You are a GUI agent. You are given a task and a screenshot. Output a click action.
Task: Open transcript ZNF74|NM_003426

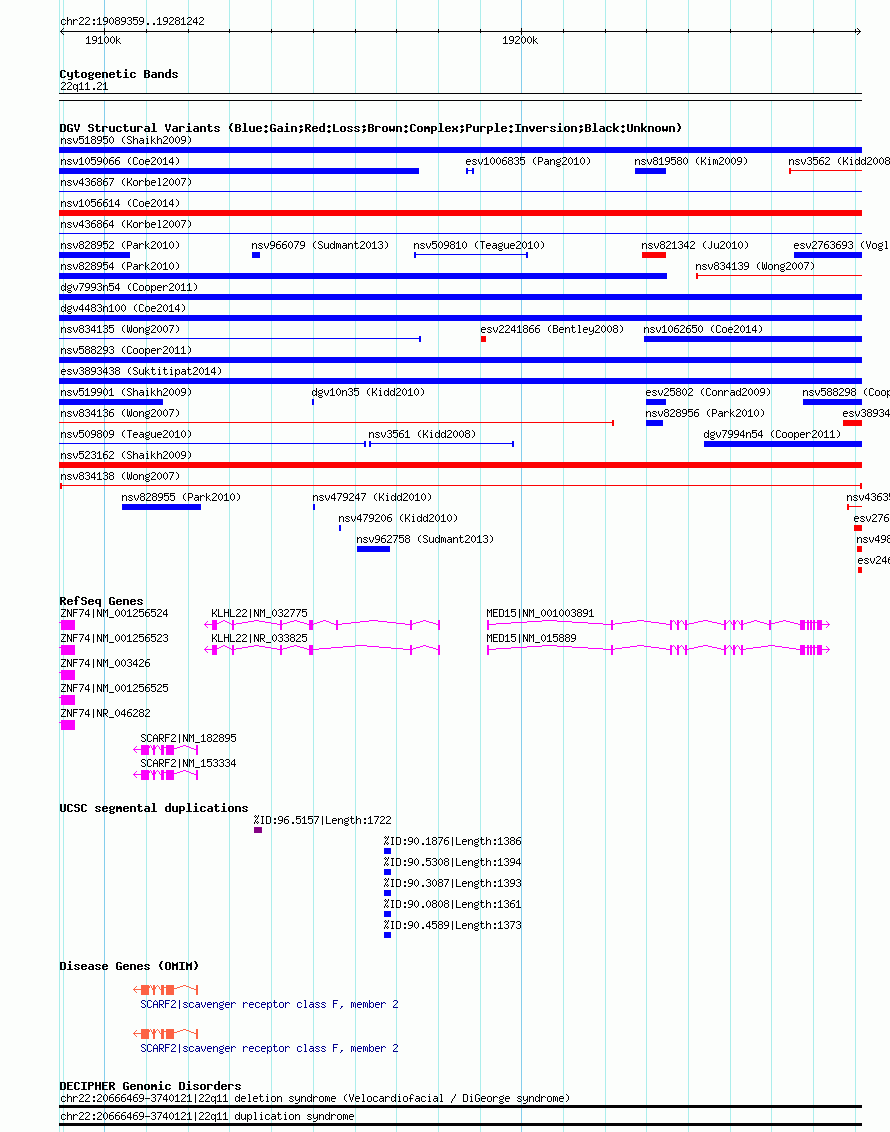click(x=105, y=662)
